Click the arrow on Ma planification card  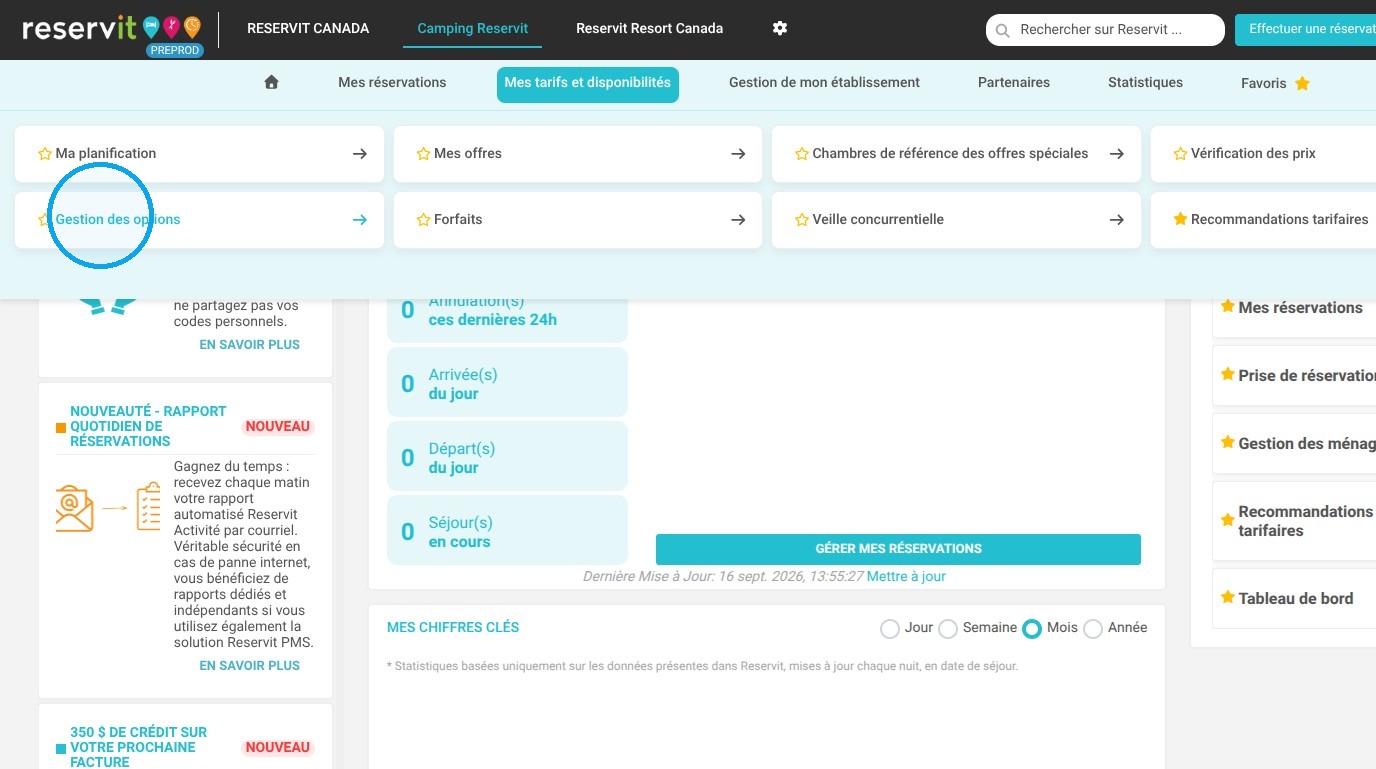(360, 154)
